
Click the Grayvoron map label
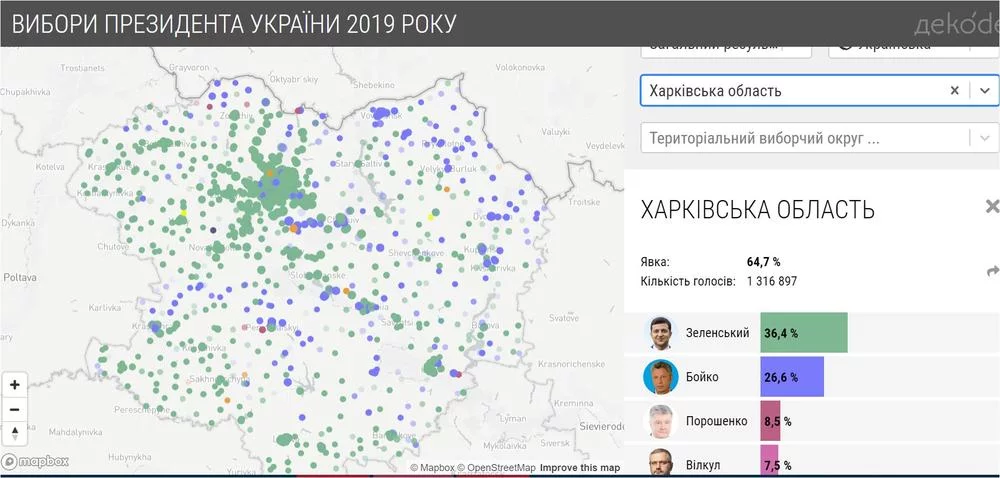[x=189, y=67]
